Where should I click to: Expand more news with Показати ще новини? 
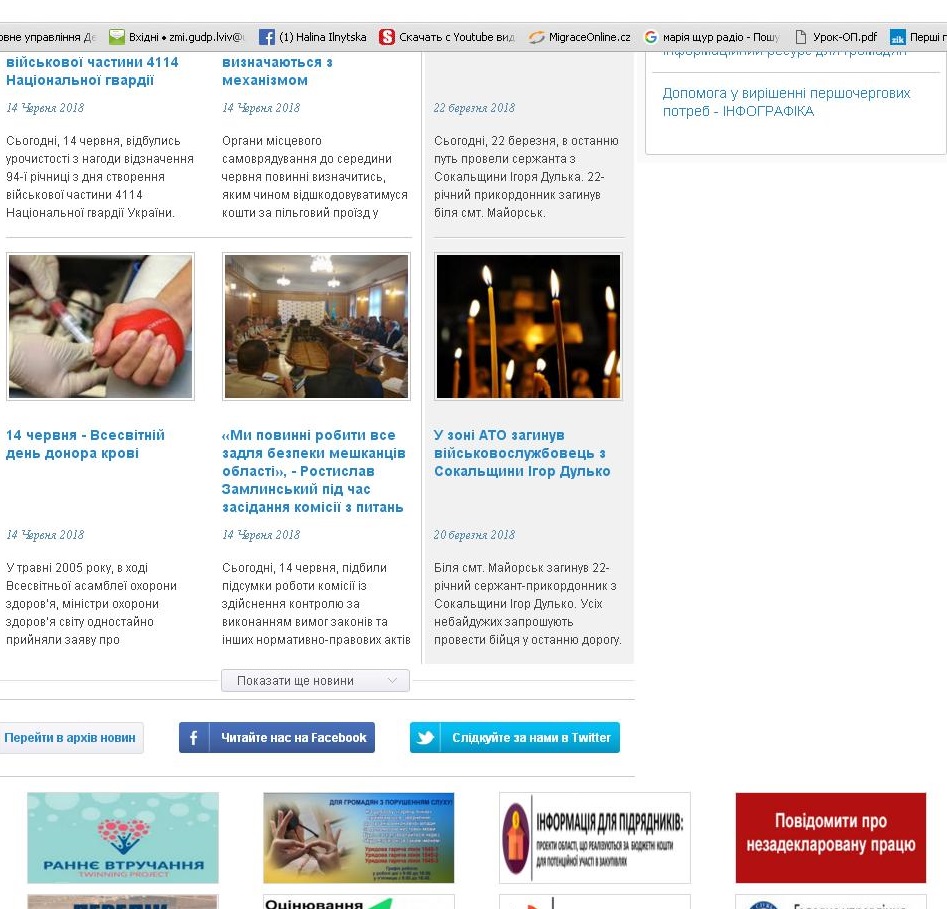315,681
